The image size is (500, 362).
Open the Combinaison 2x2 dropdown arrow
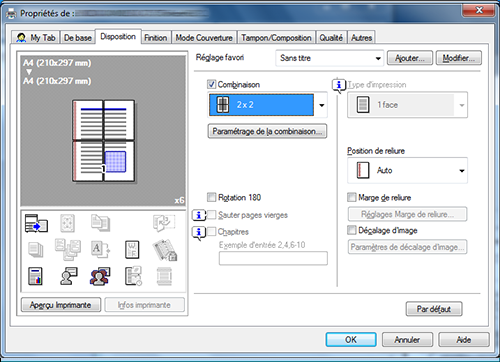pos(321,105)
